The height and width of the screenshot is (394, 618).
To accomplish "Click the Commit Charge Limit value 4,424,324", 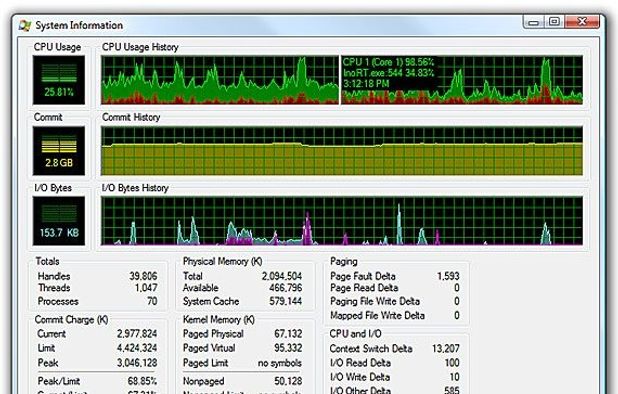I will coord(137,348).
